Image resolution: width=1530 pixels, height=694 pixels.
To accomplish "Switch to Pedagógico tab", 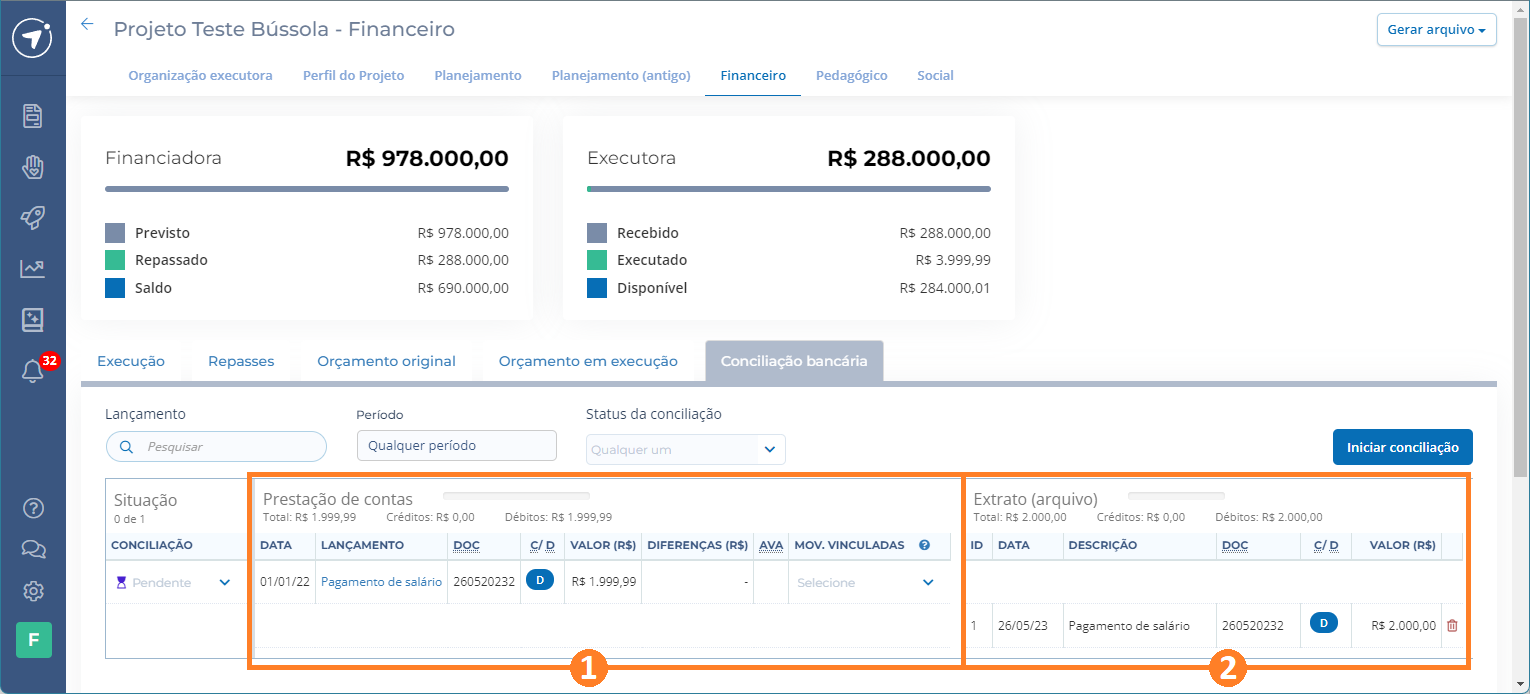I will [x=851, y=75].
